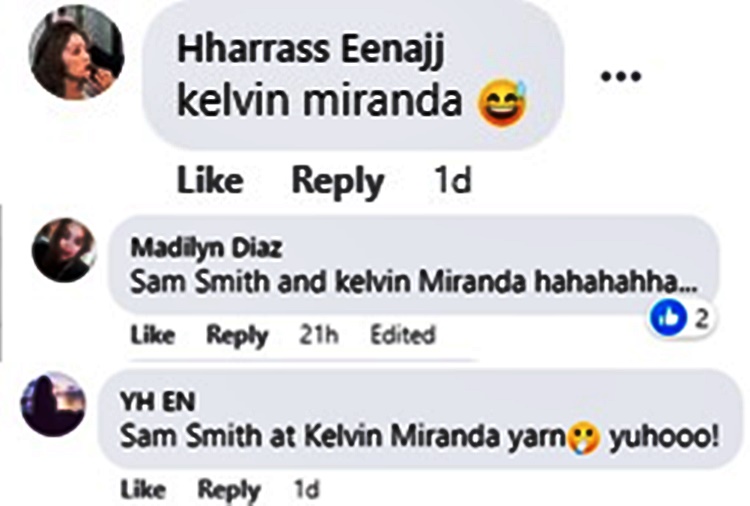Click the emoji in YH EN's comment
750x506 pixels.
coord(583,438)
